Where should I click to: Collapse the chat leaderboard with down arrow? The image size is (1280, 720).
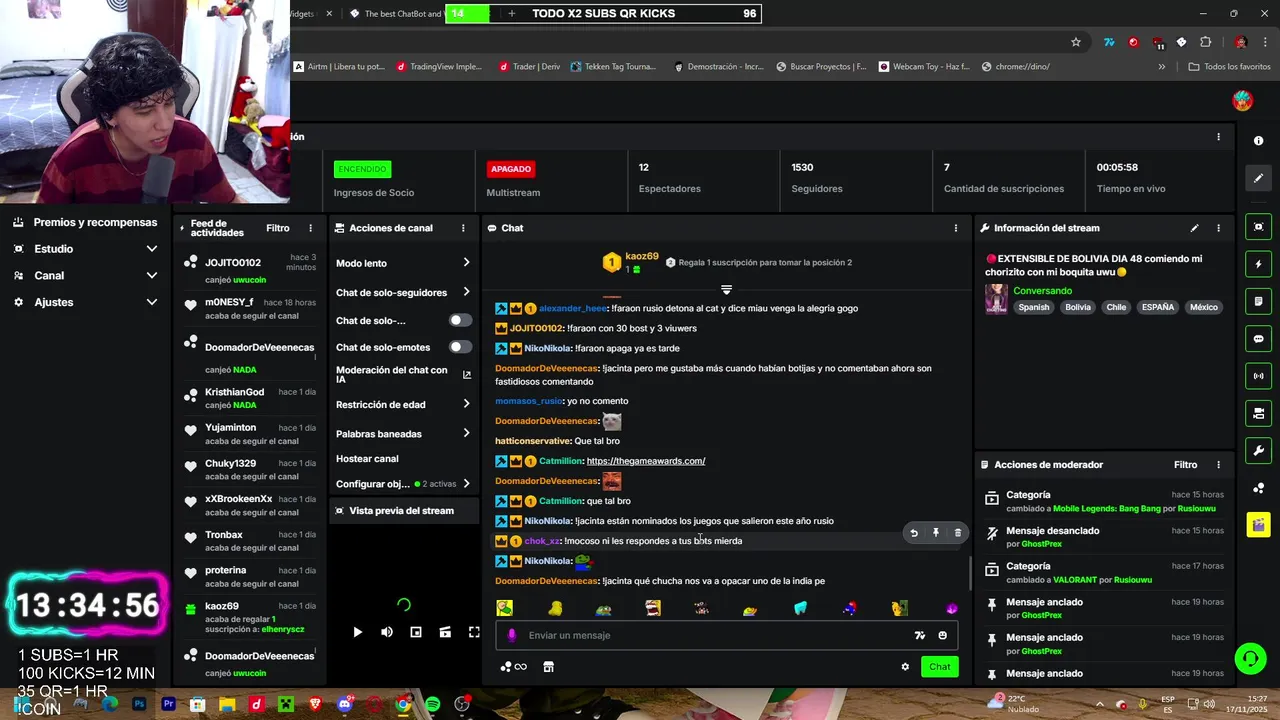[x=727, y=289]
